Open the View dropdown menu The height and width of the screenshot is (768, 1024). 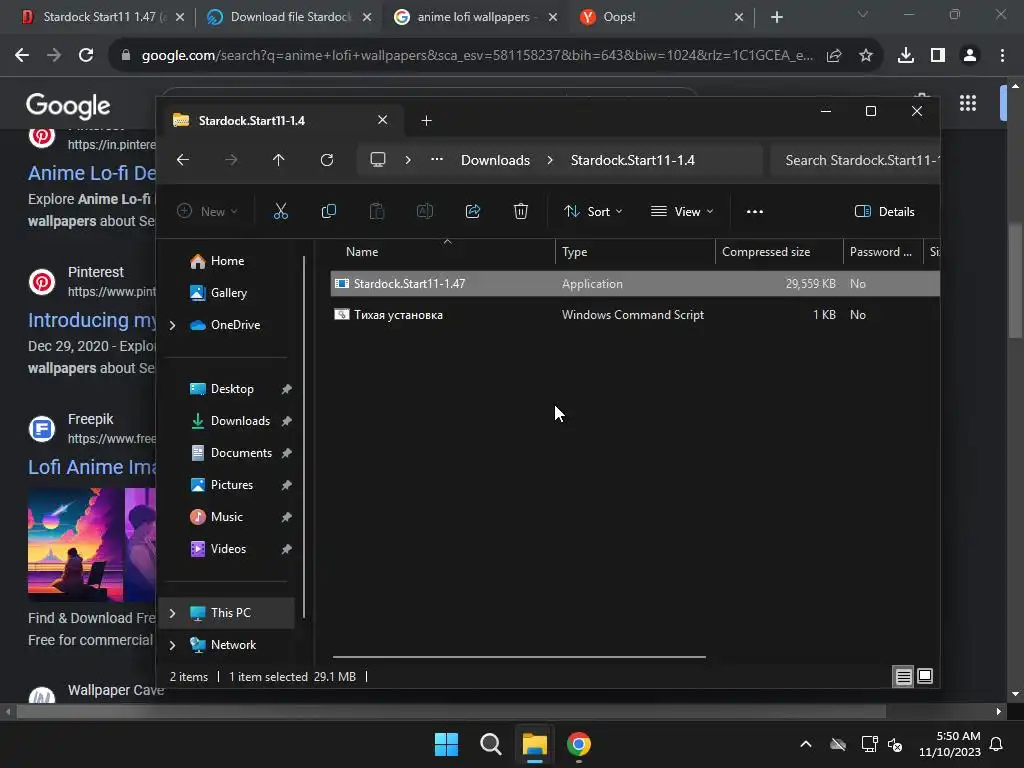(x=682, y=212)
